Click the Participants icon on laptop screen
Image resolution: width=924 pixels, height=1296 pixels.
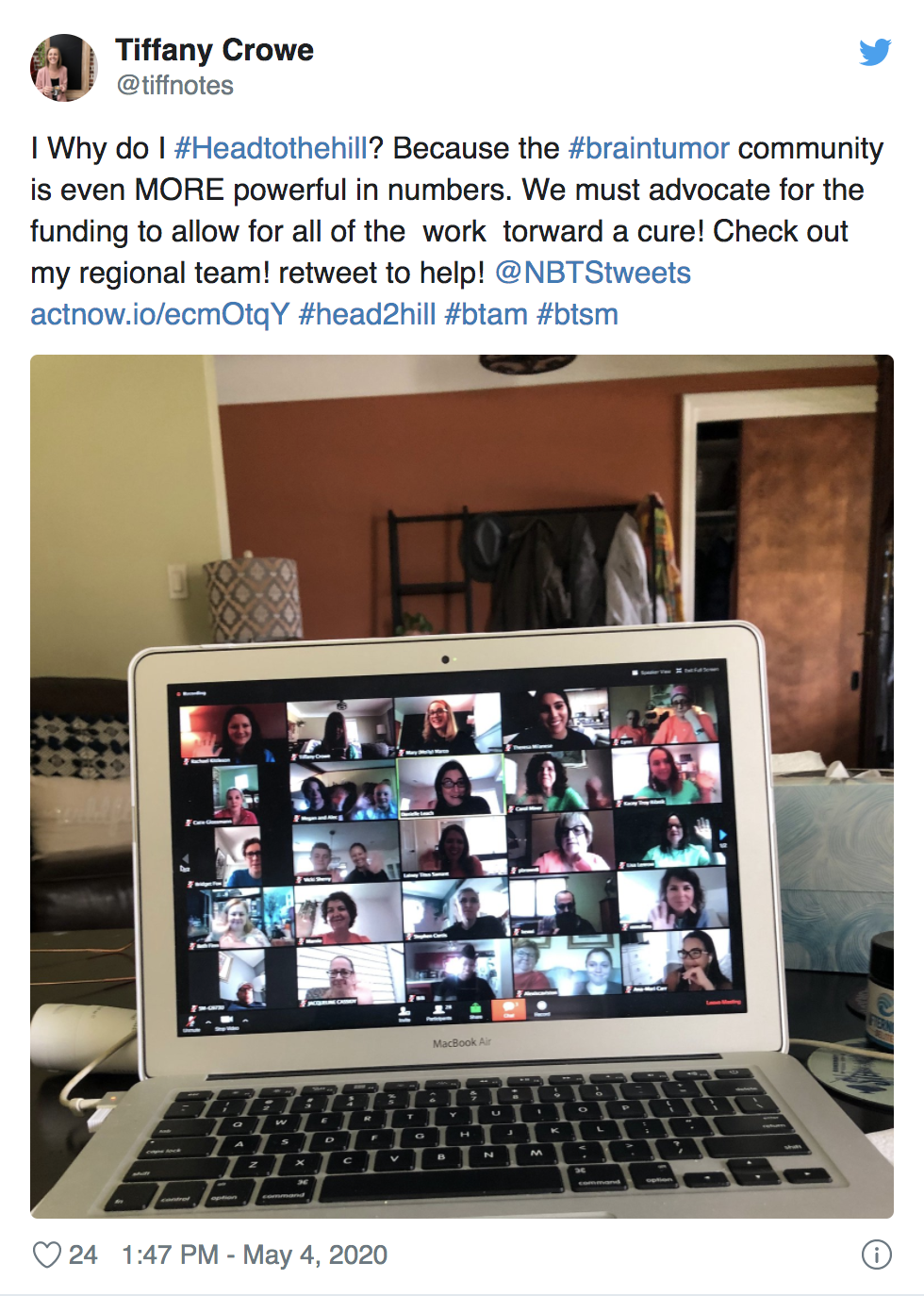[x=439, y=1013]
